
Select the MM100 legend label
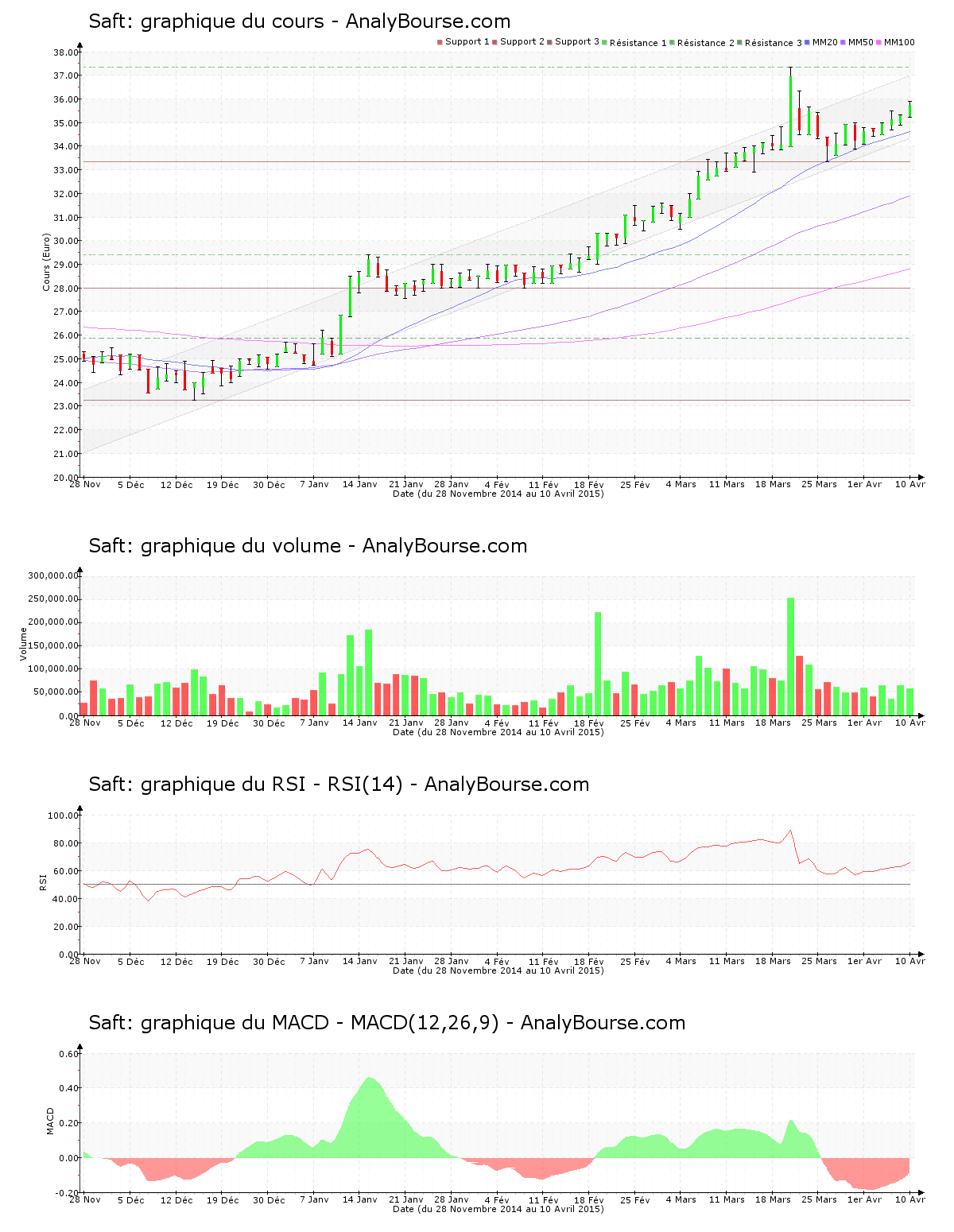click(x=899, y=42)
